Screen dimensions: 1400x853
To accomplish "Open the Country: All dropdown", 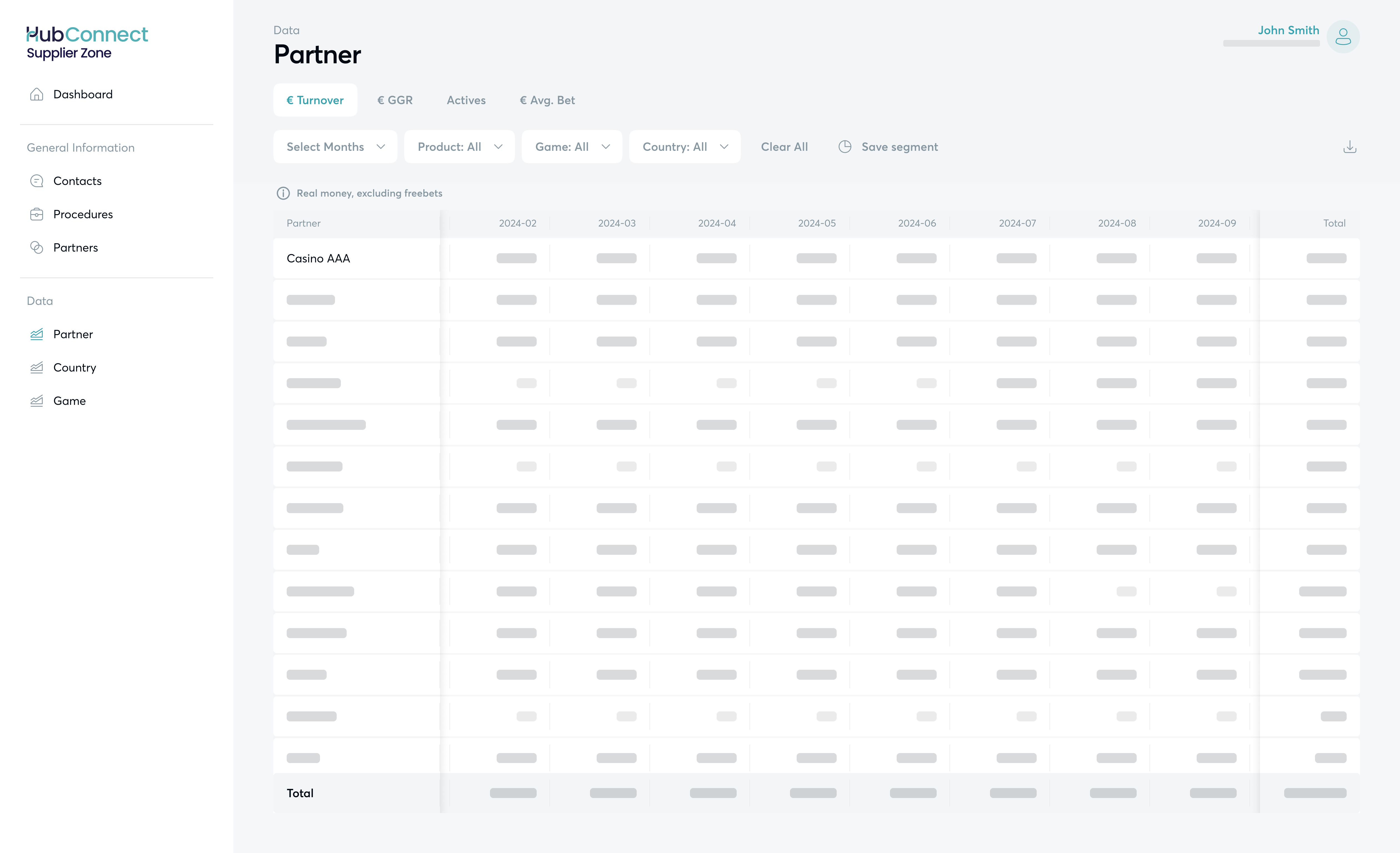I will (685, 147).
